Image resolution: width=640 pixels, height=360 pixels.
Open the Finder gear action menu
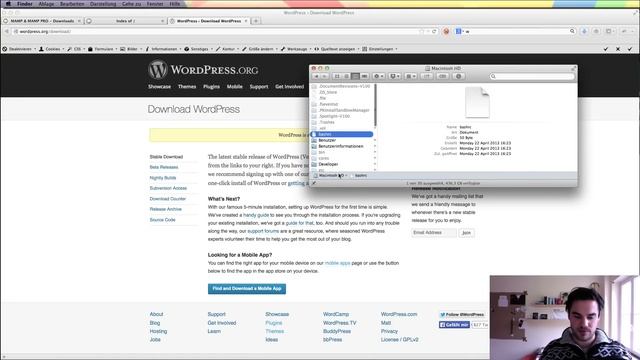(379, 76)
